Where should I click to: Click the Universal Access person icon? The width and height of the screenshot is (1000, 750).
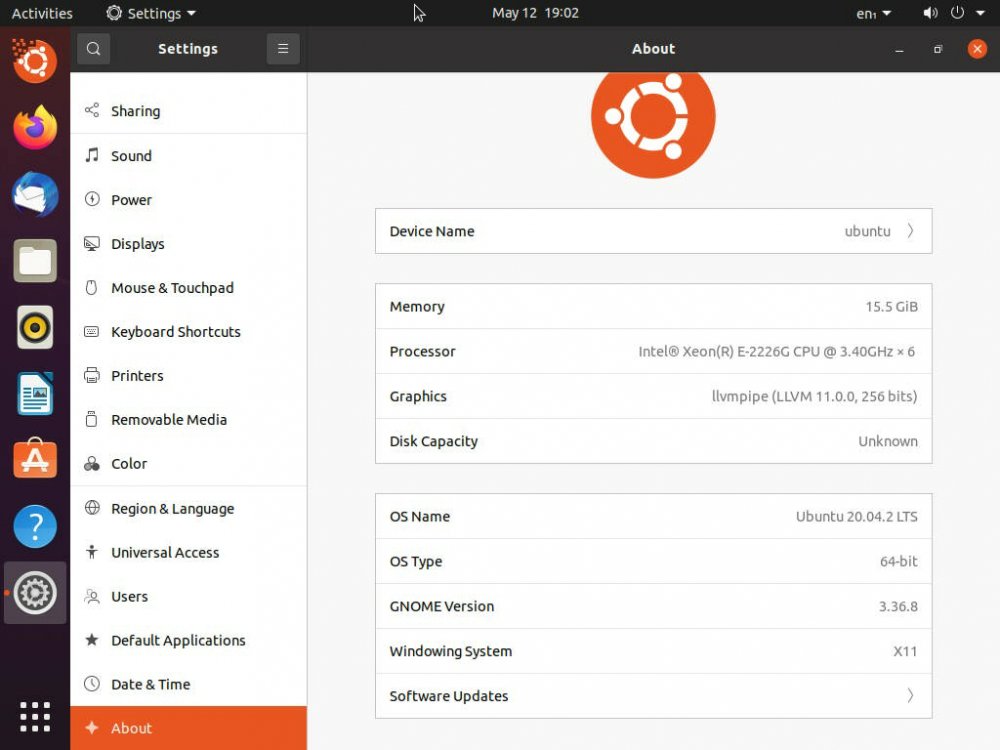point(92,552)
